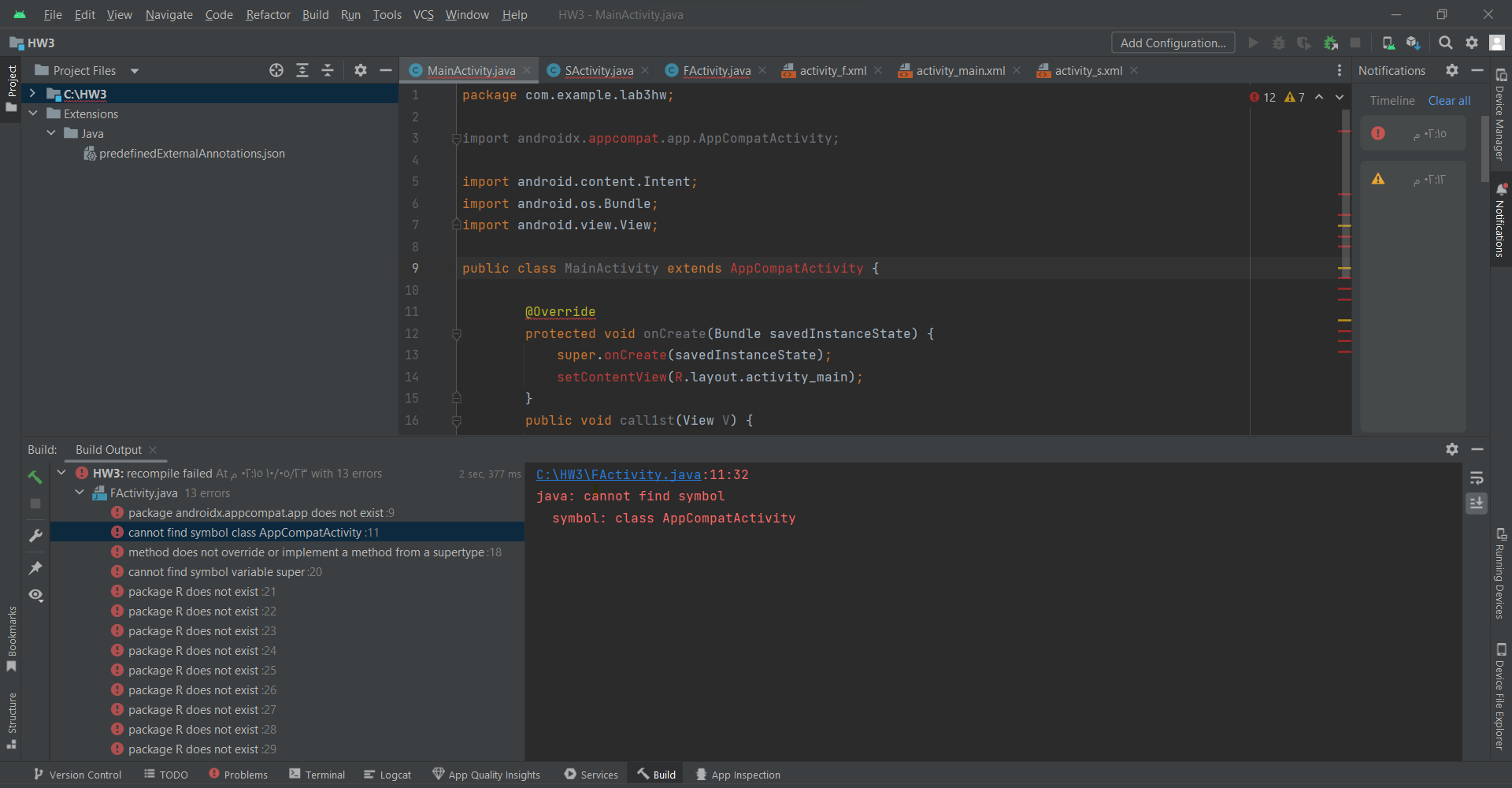This screenshot has width=1512, height=788.
Task: Toggle the eye view options in Build panel
Action: point(35,595)
